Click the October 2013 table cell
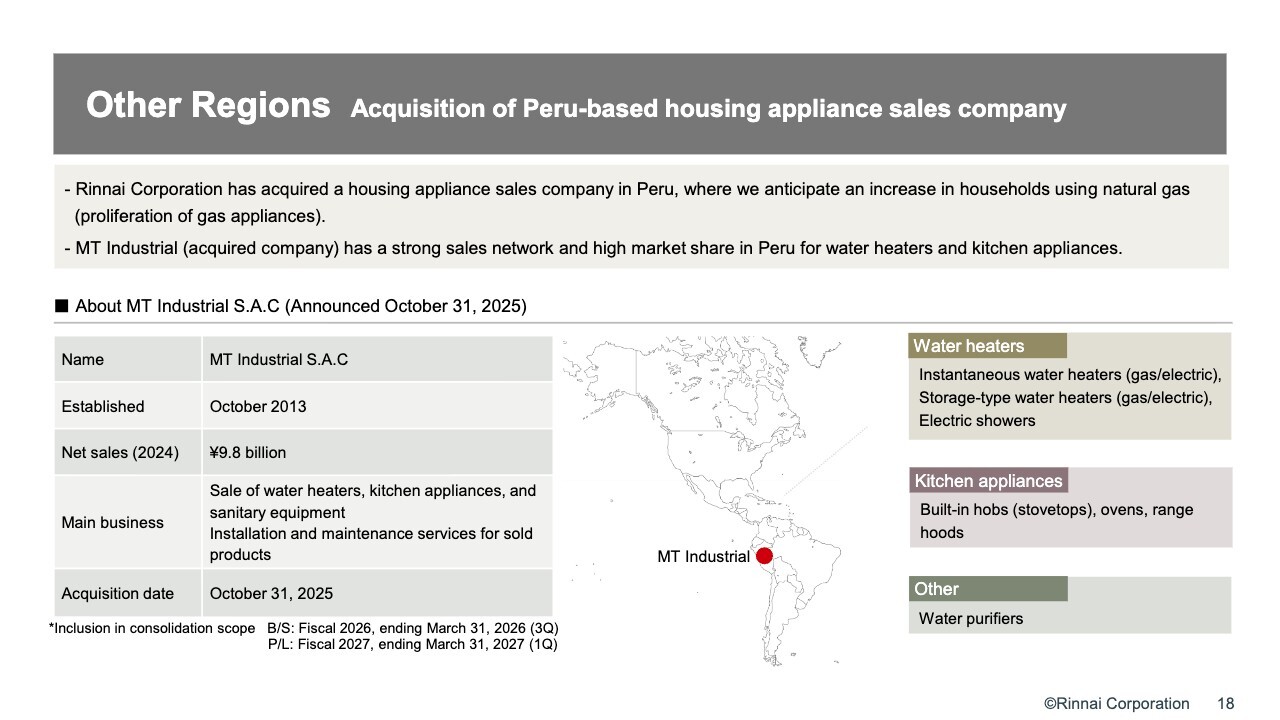Viewport: 1280px width, 720px height. pos(258,406)
